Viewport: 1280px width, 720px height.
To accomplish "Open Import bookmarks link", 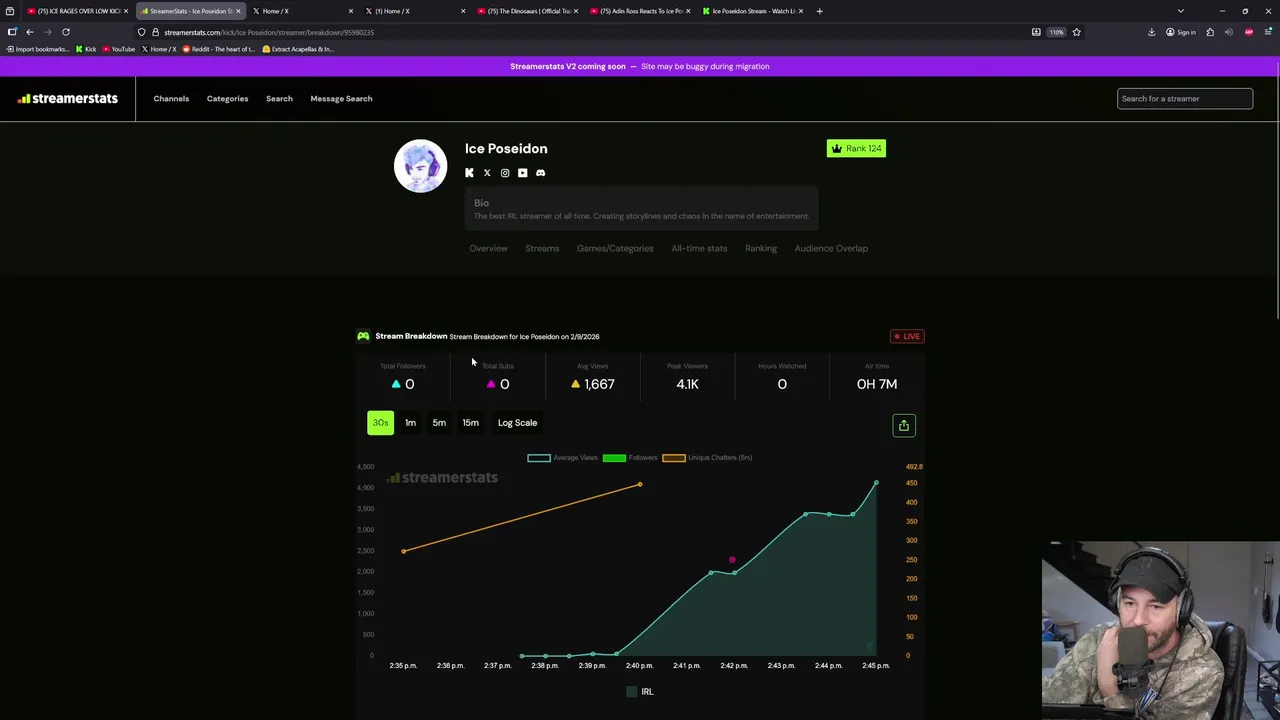I will coord(38,49).
